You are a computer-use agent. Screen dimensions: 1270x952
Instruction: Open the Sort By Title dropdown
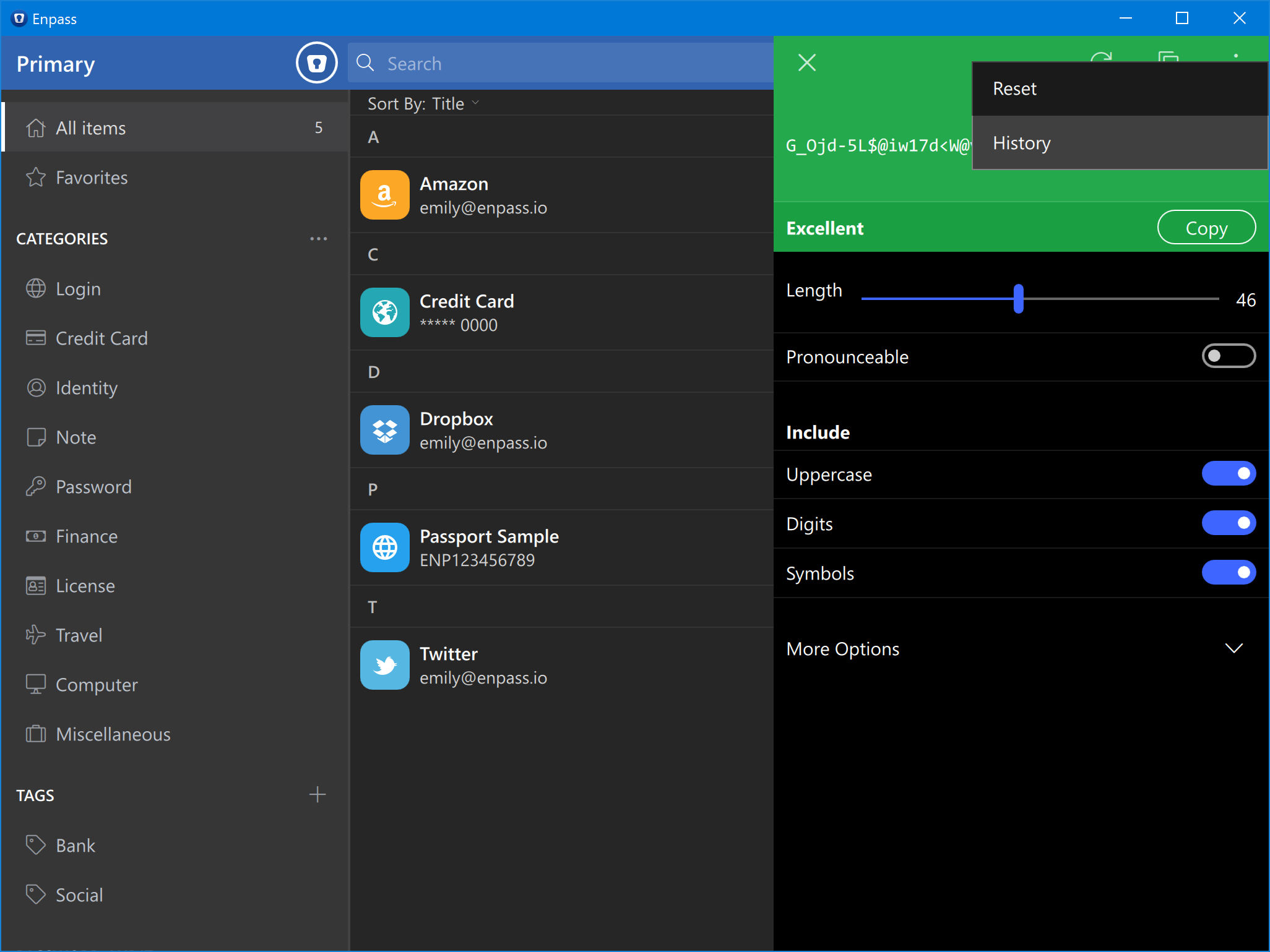click(x=423, y=103)
